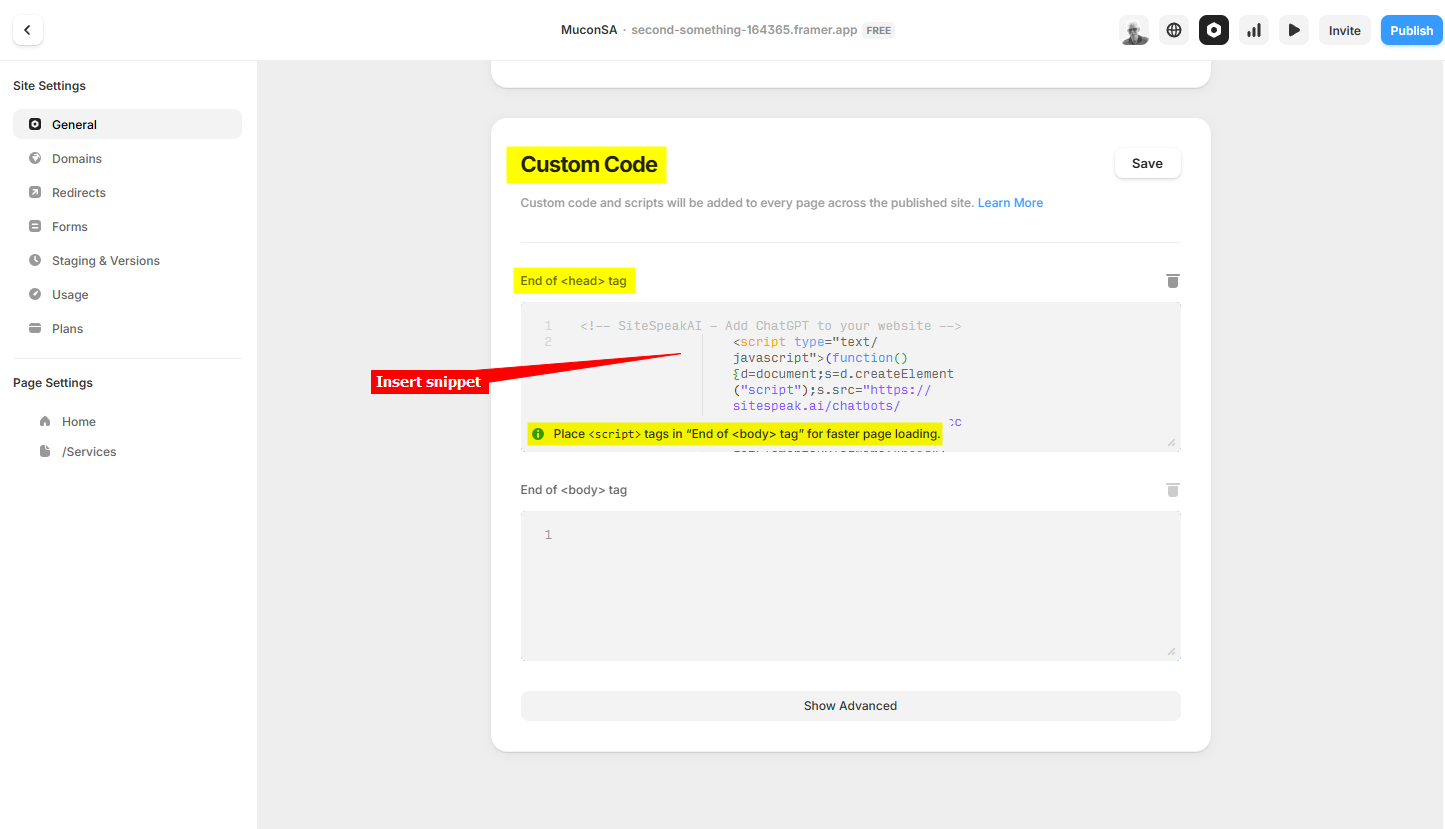Open the Learn More link
1445x829 pixels.
1010,203
